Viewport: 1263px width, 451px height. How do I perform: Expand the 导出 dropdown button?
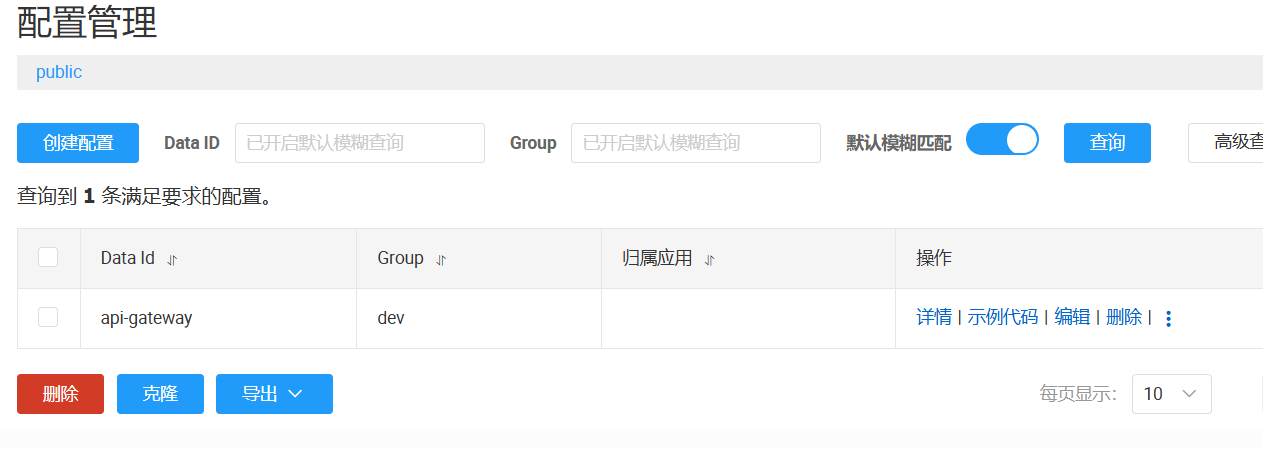pos(274,394)
